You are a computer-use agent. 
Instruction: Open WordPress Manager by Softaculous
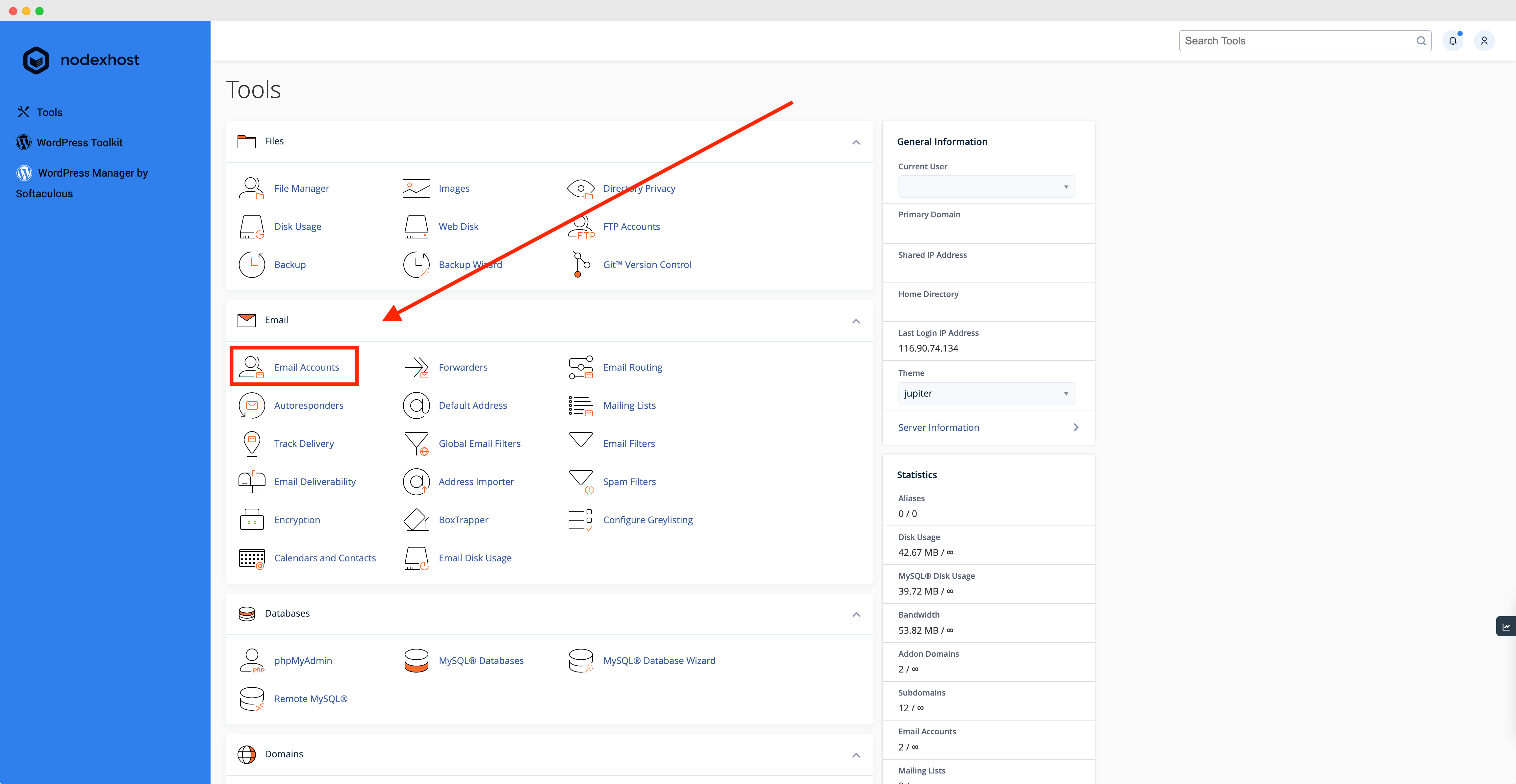(82, 183)
